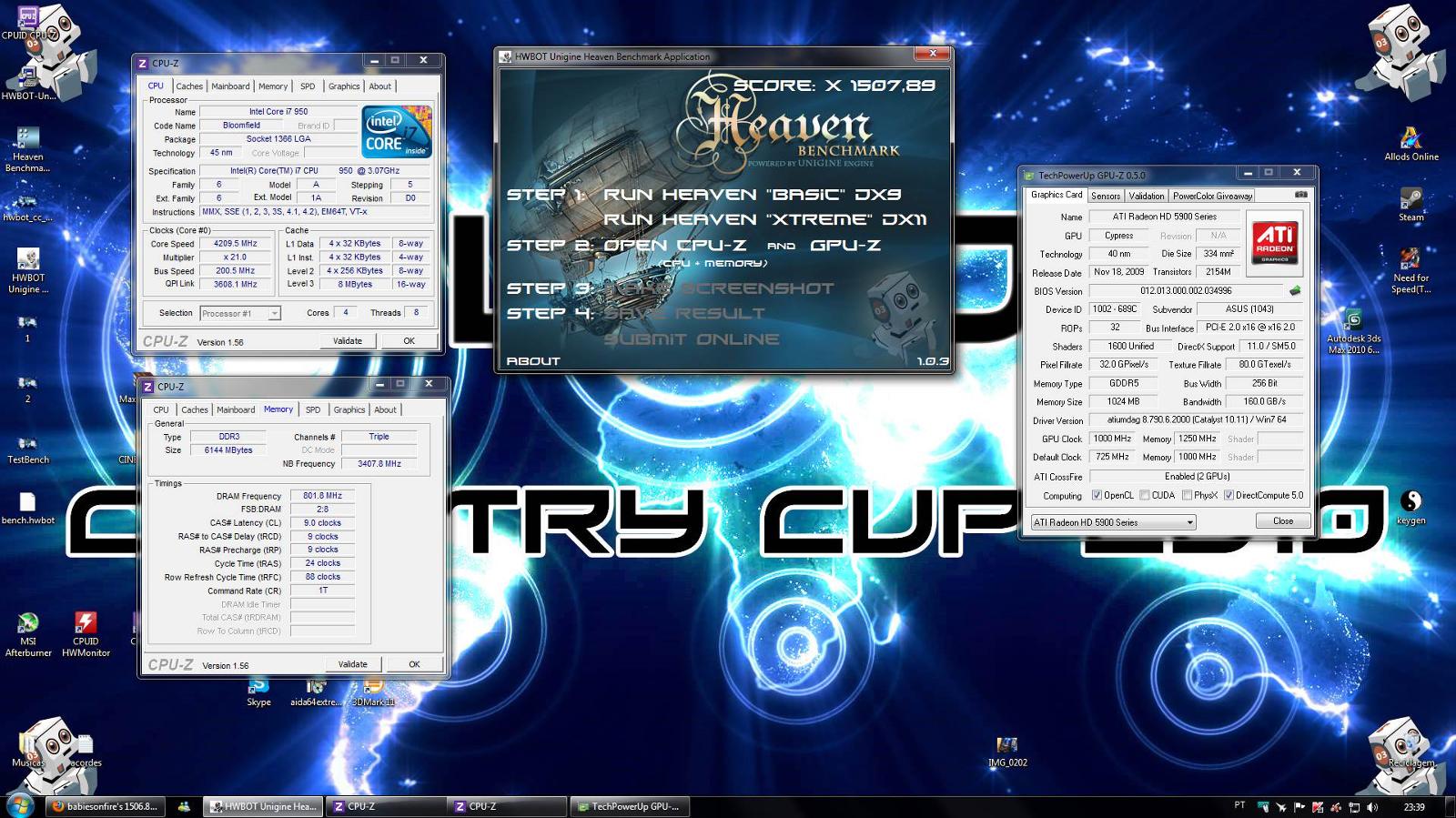The height and width of the screenshot is (818, 1456).
Task: Switch to HWBOT Unigine Heaven taskbar button
Action: tap(263, 806)
